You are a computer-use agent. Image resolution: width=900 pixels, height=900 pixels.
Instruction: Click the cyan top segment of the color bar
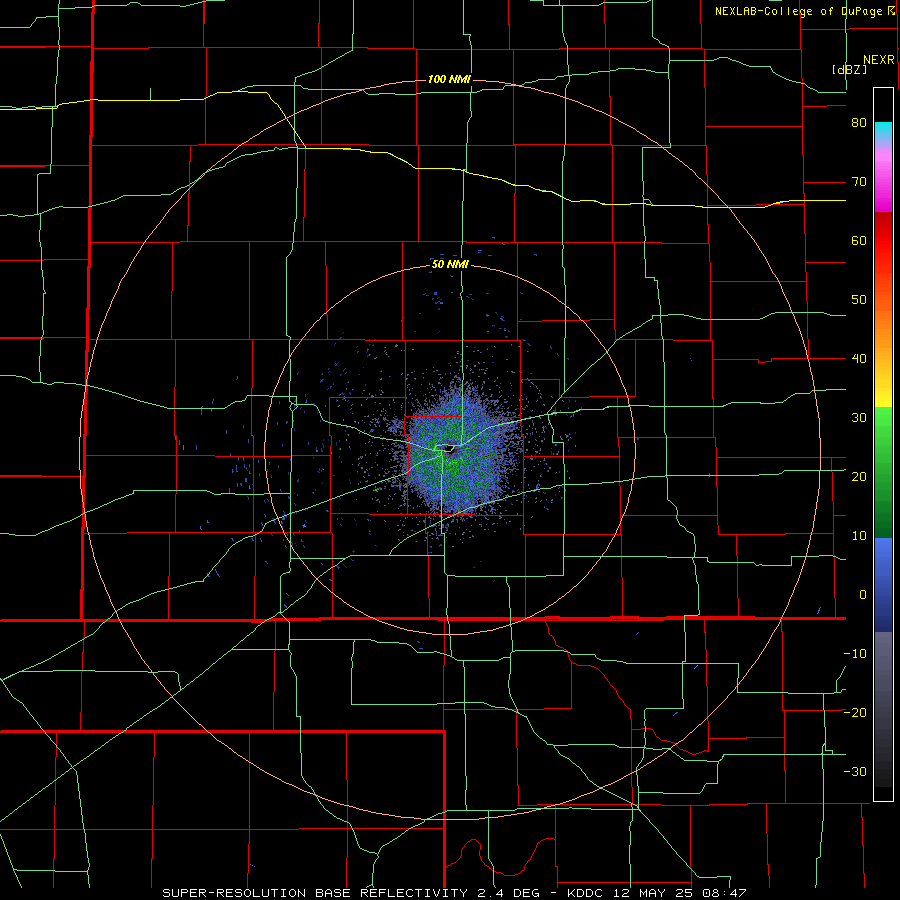(883, 131)
